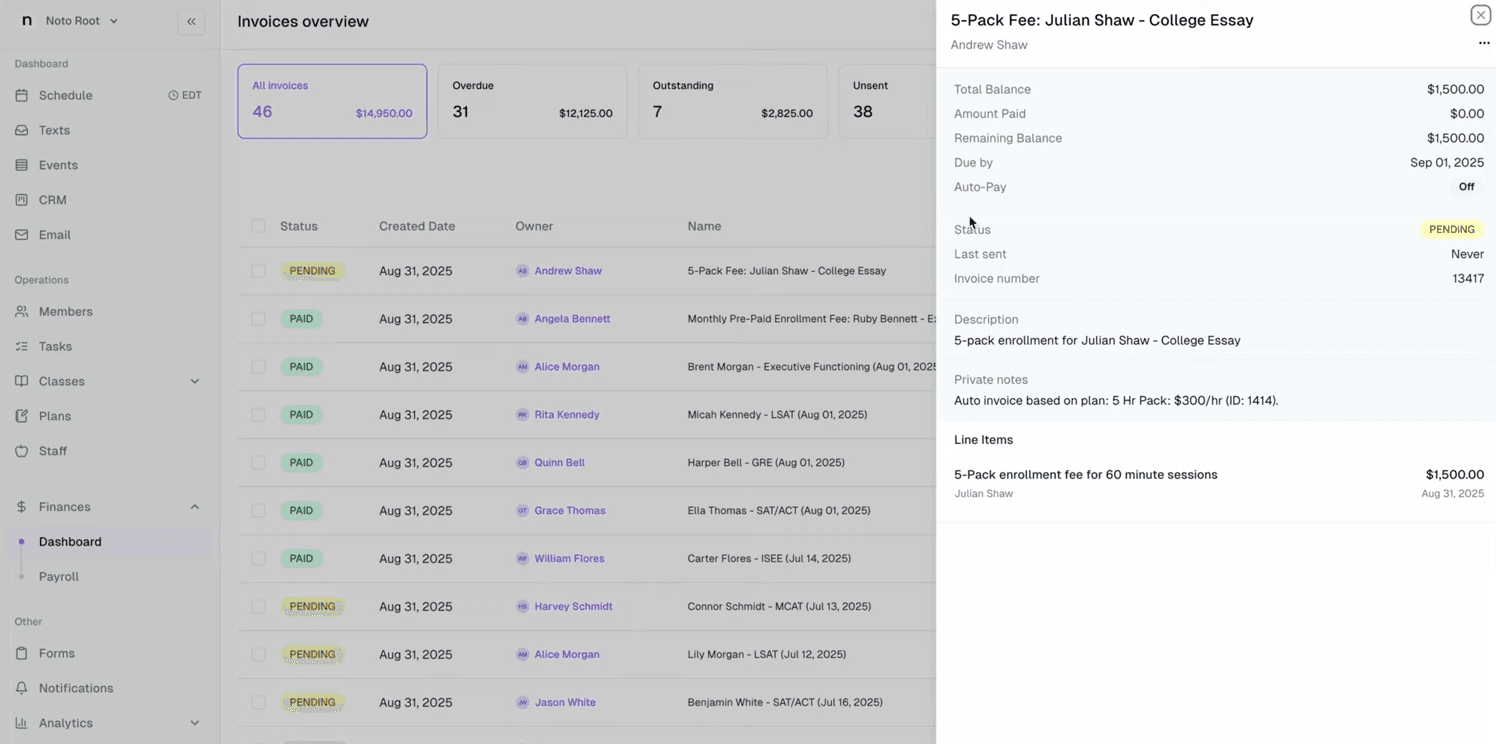The image size is (1496, 744).
Task: Tick the checkbox for Lily Morgan's LSAT invoice
Action: 258,654
